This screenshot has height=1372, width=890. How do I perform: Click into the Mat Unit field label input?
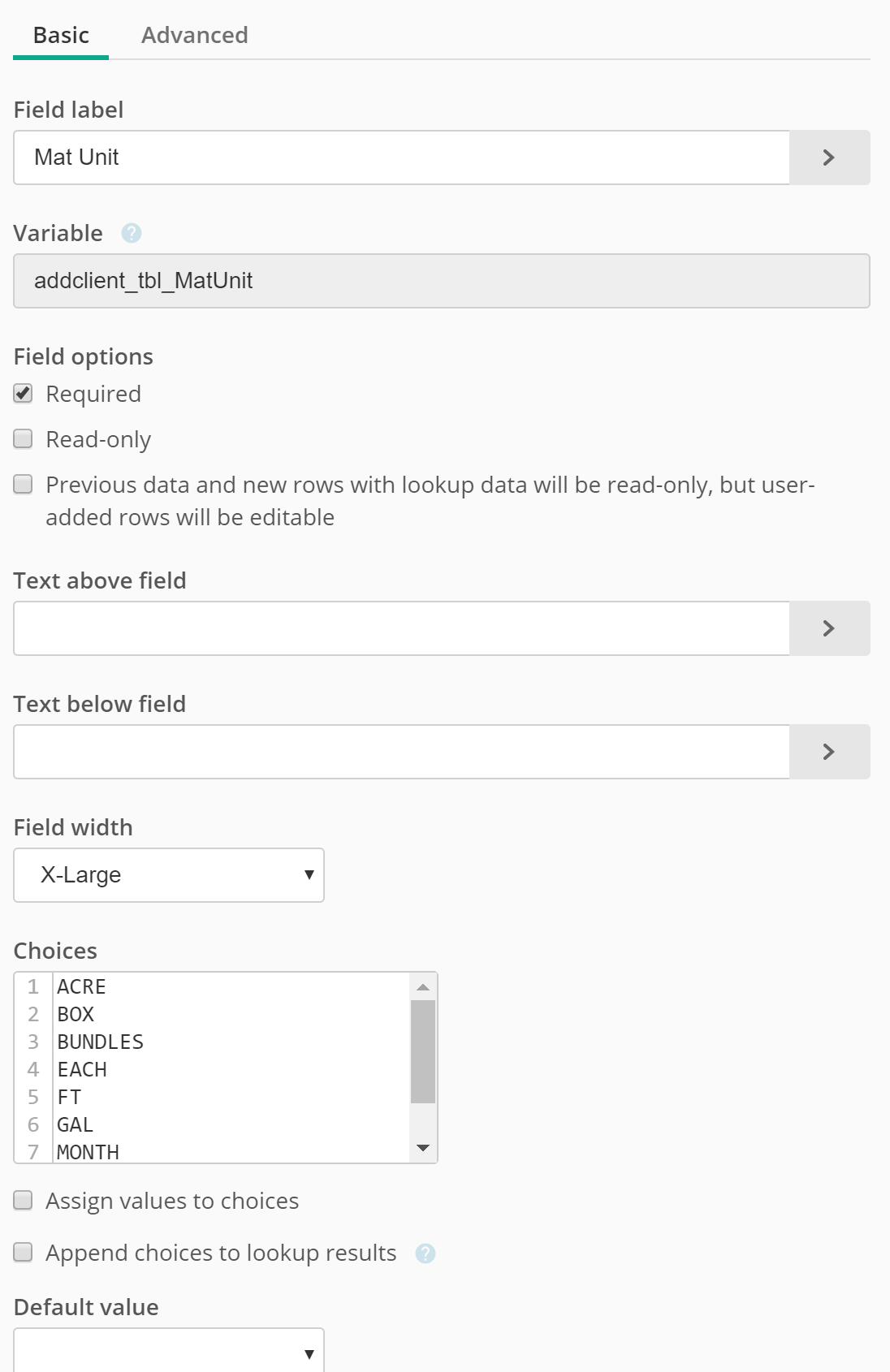401,157
